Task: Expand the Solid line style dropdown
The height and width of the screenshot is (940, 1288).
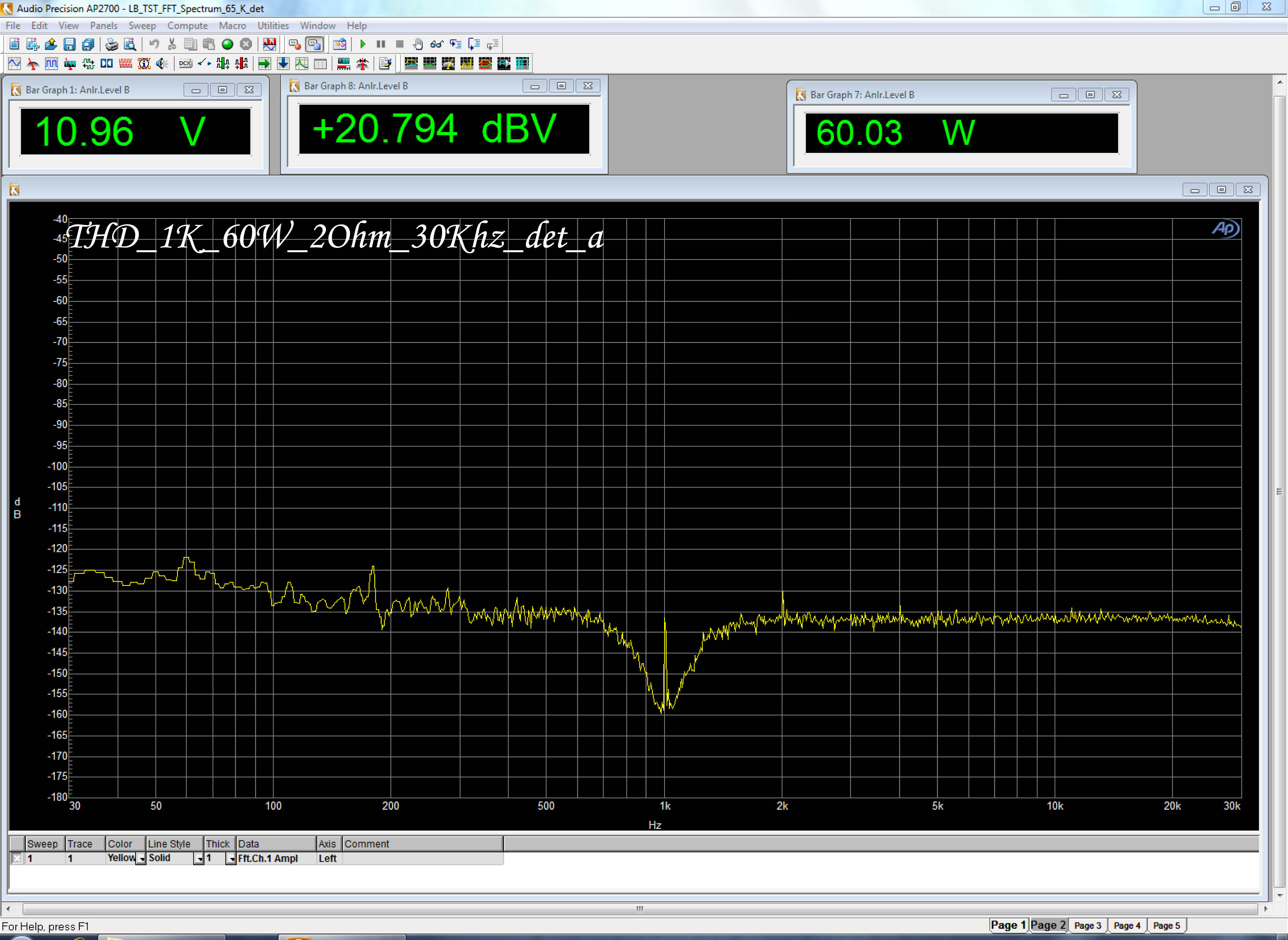Action: tap(199, 859)
